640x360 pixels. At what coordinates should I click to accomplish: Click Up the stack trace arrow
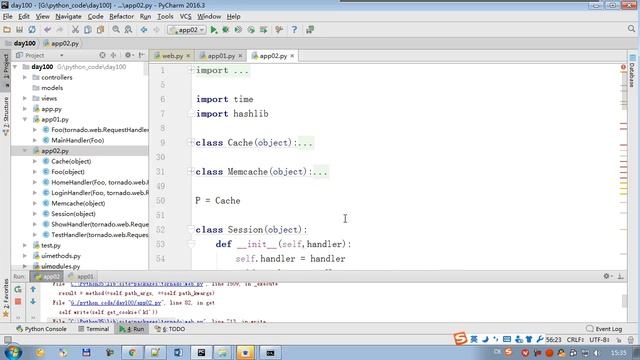click(x=33, y=289)
